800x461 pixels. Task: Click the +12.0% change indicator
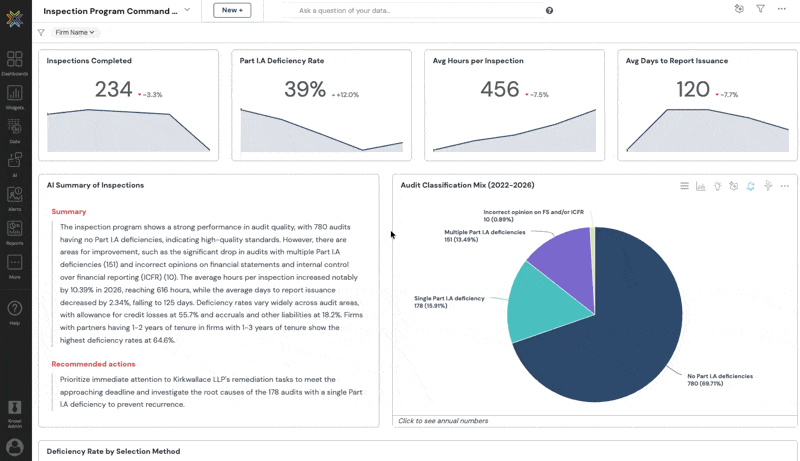[x=345, y=95]
